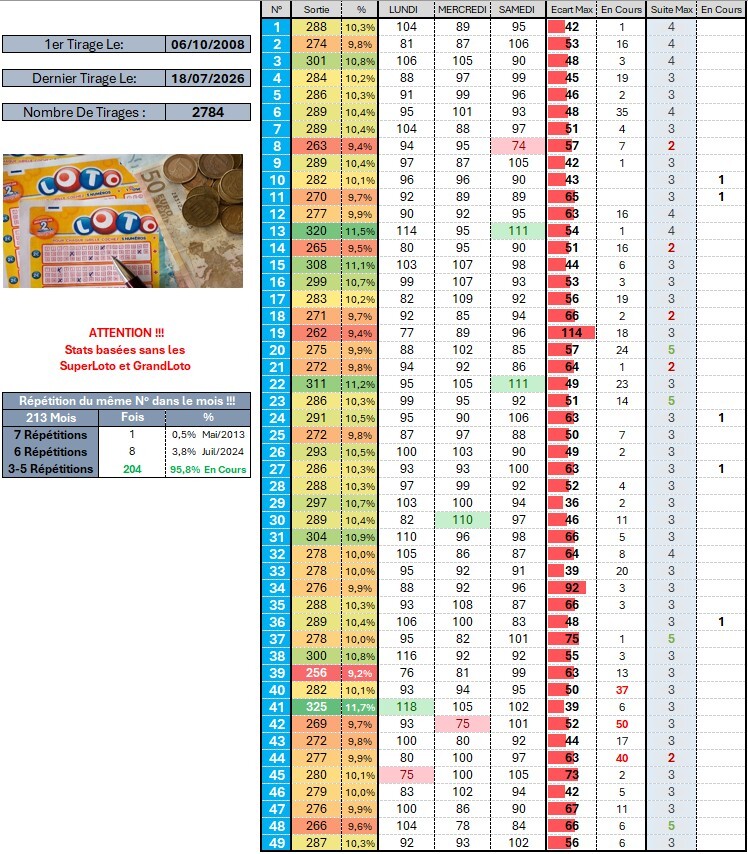
Task: Click the '3-5 Répétitions' row label
Action: [51, 469]
